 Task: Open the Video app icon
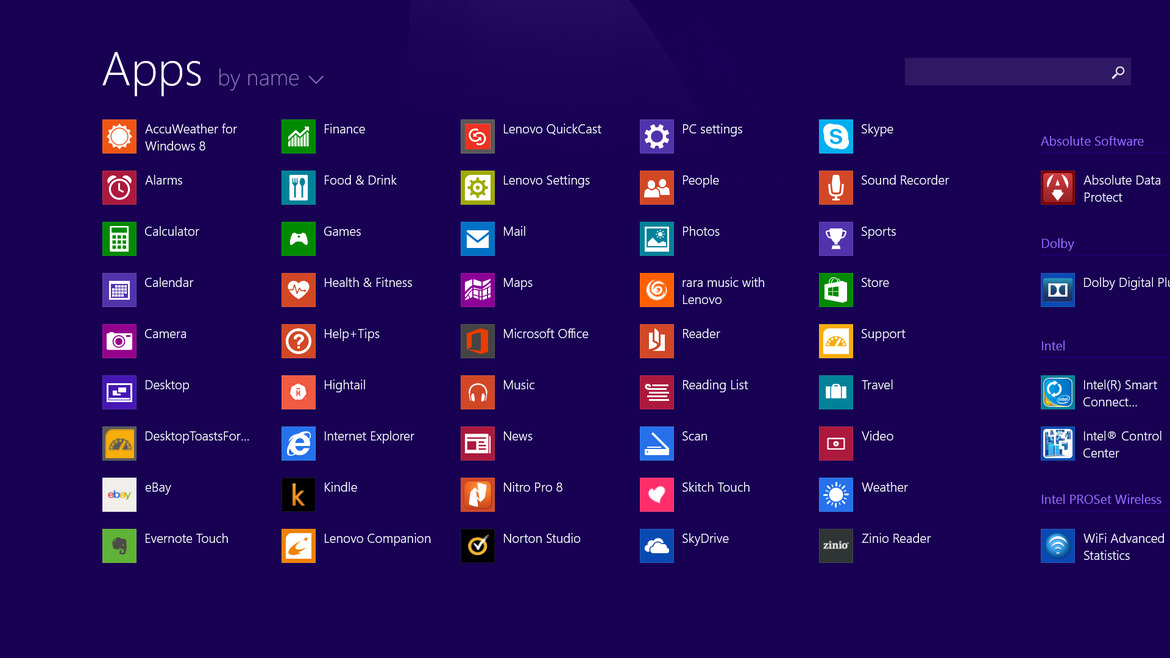coord(836,444)
